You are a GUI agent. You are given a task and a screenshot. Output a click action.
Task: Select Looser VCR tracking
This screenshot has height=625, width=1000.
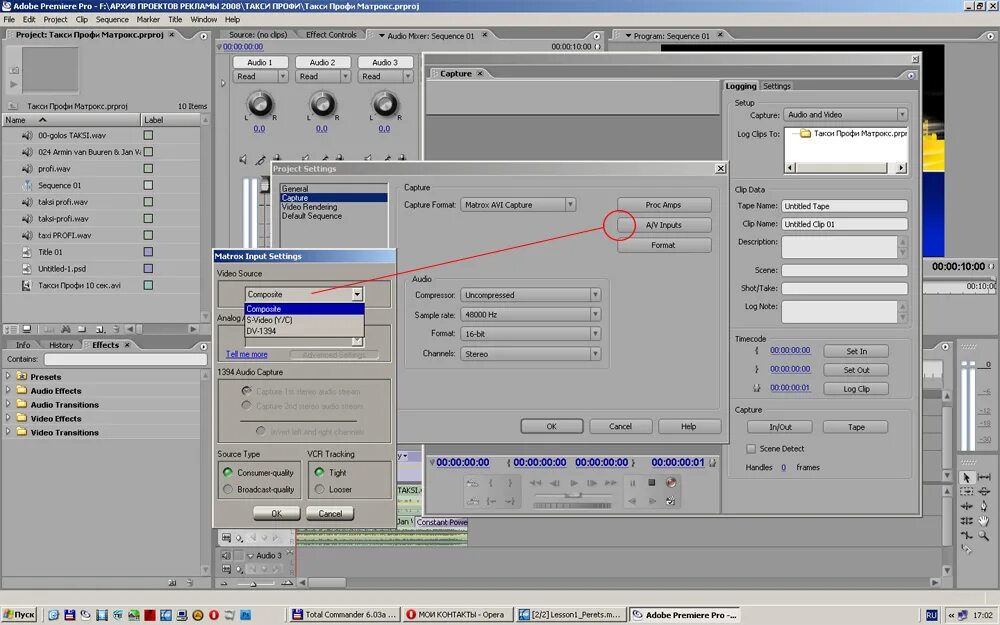click(320, 489)
